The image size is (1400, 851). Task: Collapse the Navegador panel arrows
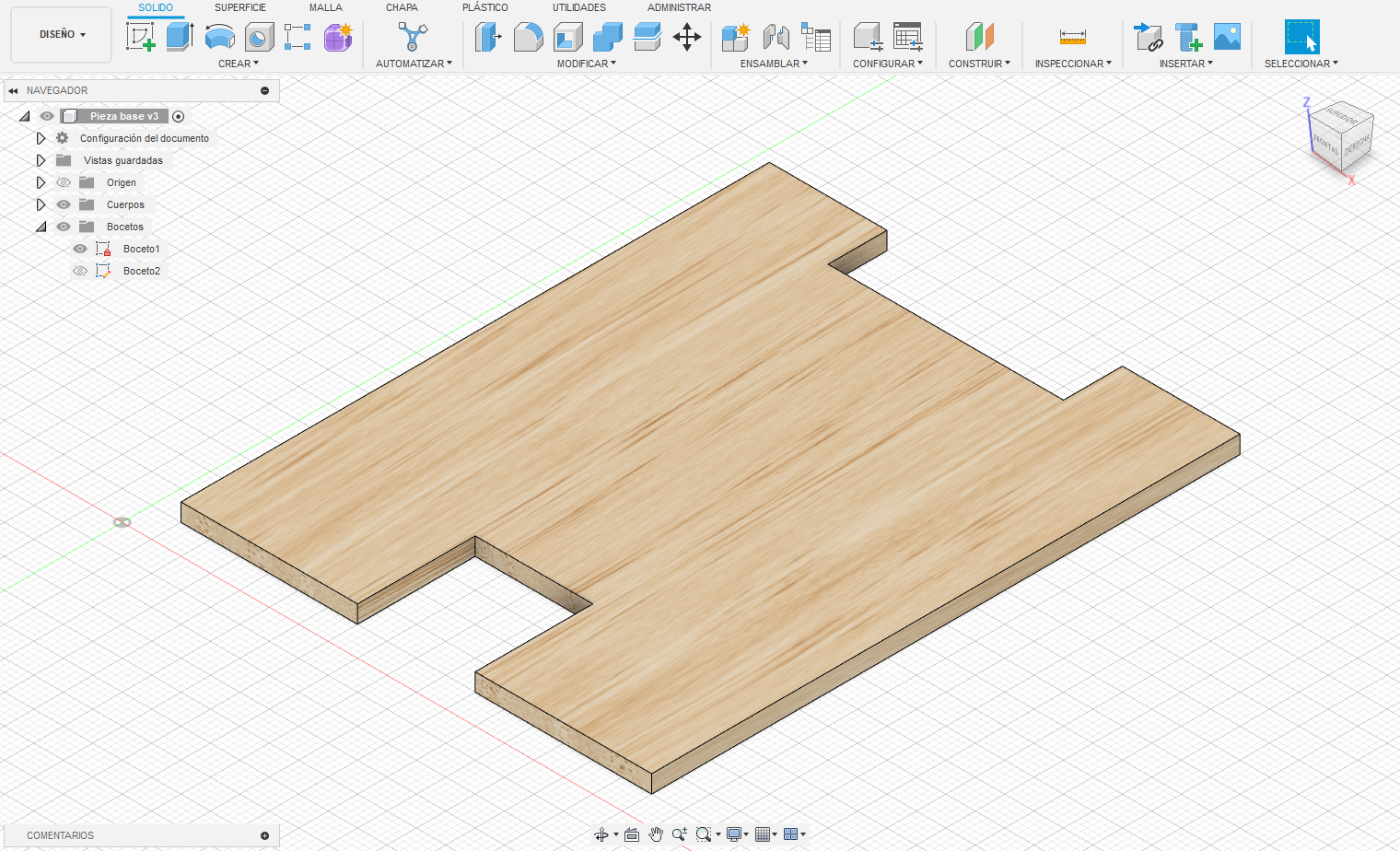click(x=13, y=90)
